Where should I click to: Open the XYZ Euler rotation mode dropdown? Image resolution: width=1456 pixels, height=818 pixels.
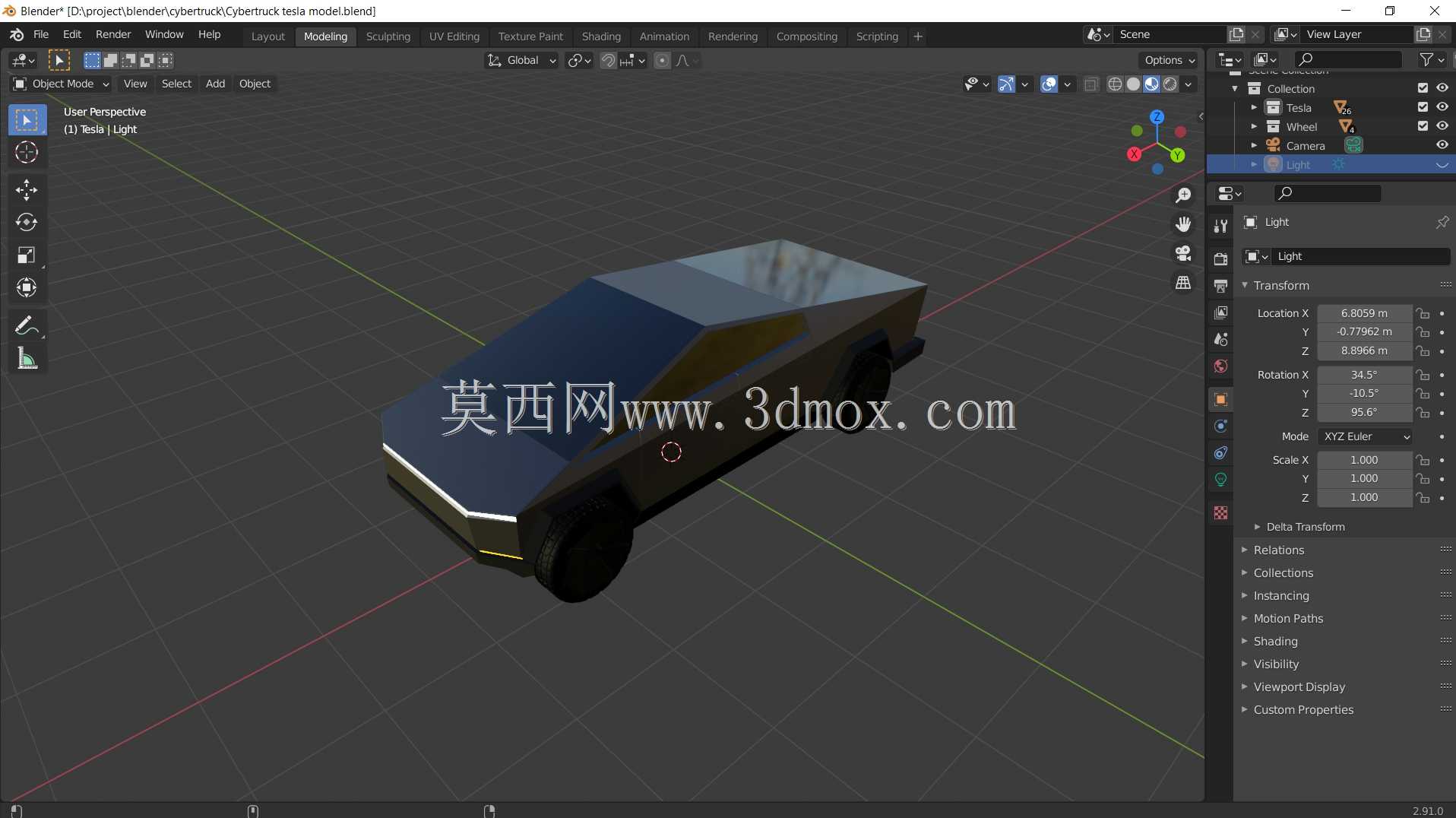click(x=1366, y=436)
